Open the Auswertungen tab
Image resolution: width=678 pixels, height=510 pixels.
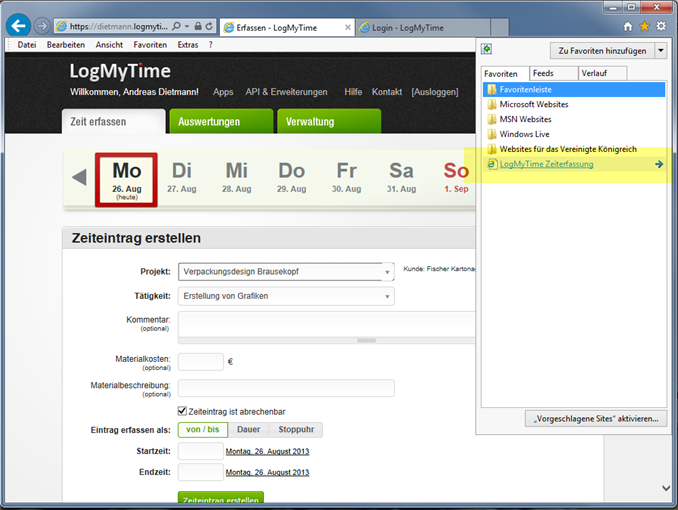221,122
